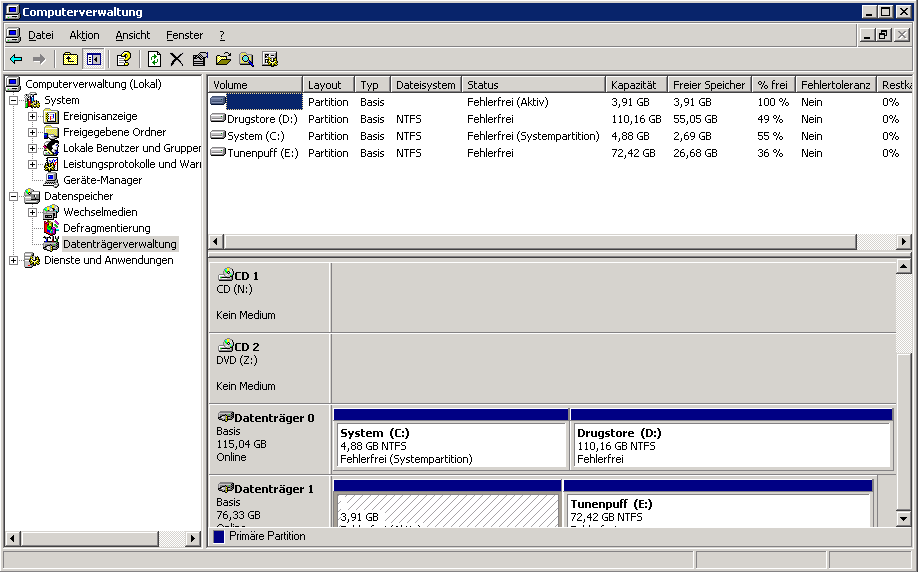918x572 pixels.
Task: Collapse the Datenspeicher tree node
Action: pos(13,196)
